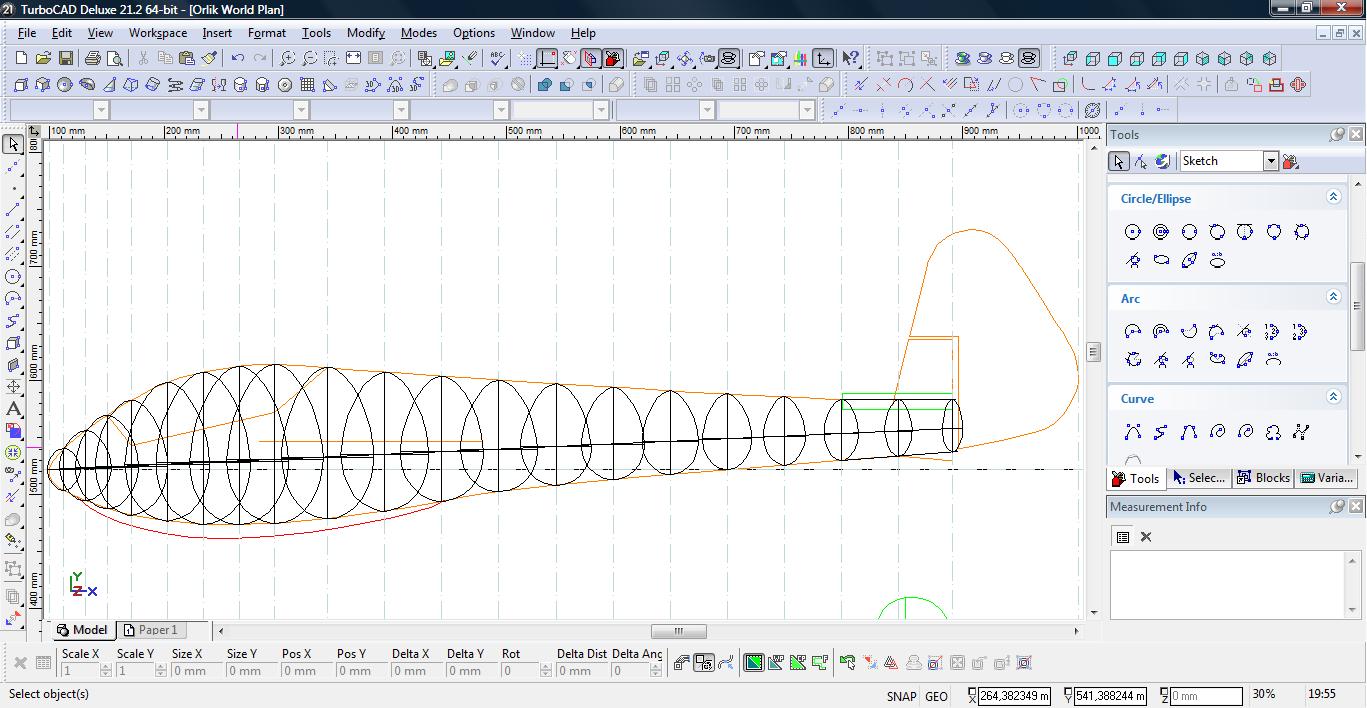Image resolution: width=1367 pixels, height=708 pixels.
Task: Open the Sketch dropdown in Tools panel
Action: [x=1270, y=161]
